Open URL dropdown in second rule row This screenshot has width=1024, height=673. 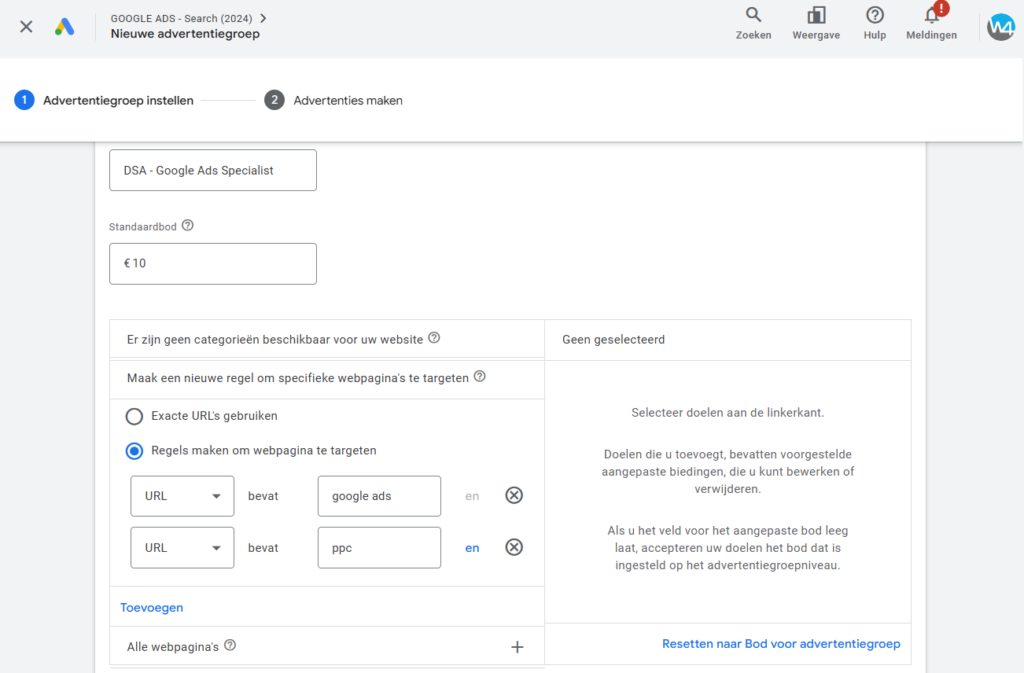coord(182,548)
